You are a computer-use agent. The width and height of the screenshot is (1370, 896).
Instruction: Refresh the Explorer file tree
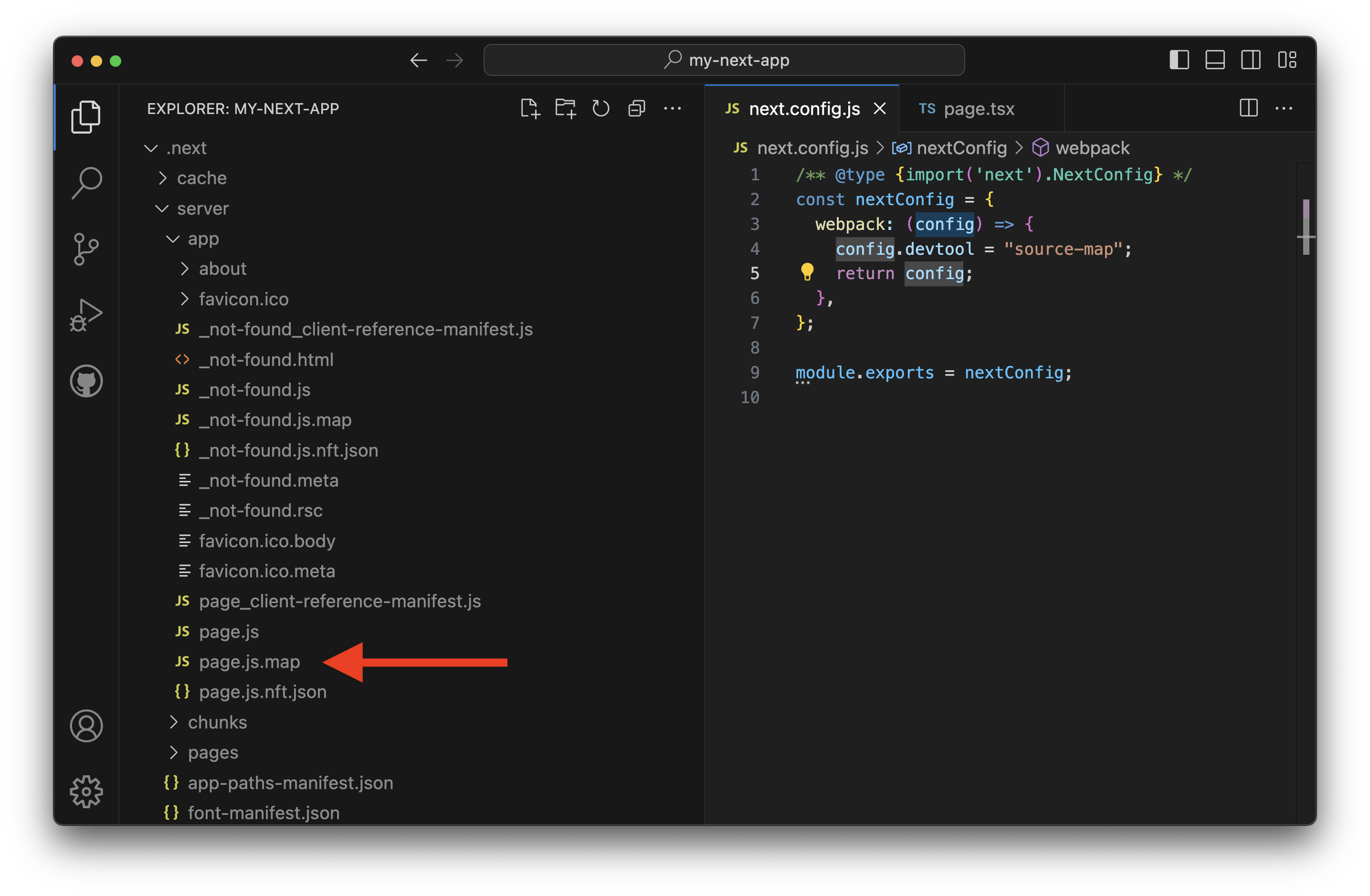(601, 108)
